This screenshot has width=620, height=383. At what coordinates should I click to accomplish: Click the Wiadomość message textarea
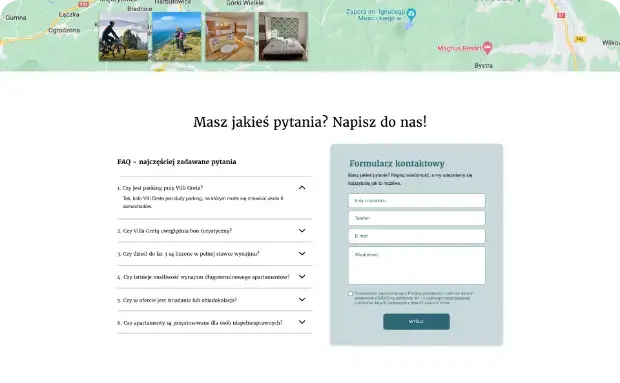pyautogui.click(x=417, y=266)
